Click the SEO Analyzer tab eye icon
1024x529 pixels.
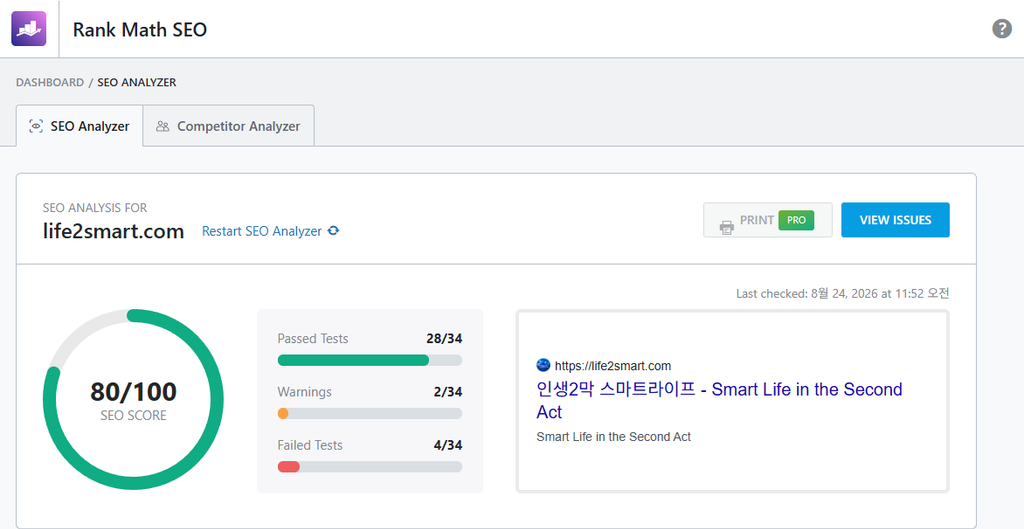pyautogui.click(x=36, y=126)
